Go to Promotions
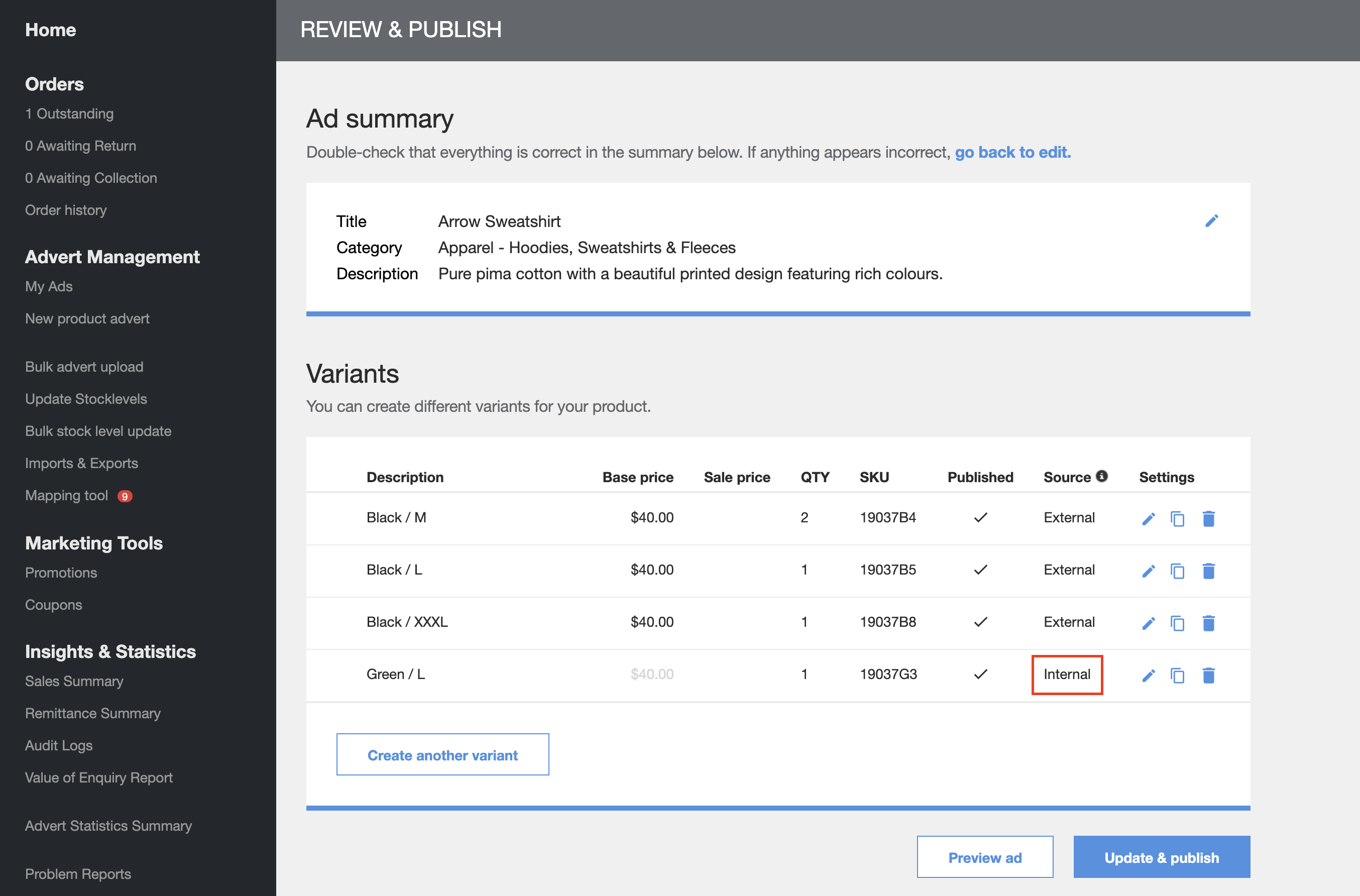 pyautogui.click(x=61, y=573)
